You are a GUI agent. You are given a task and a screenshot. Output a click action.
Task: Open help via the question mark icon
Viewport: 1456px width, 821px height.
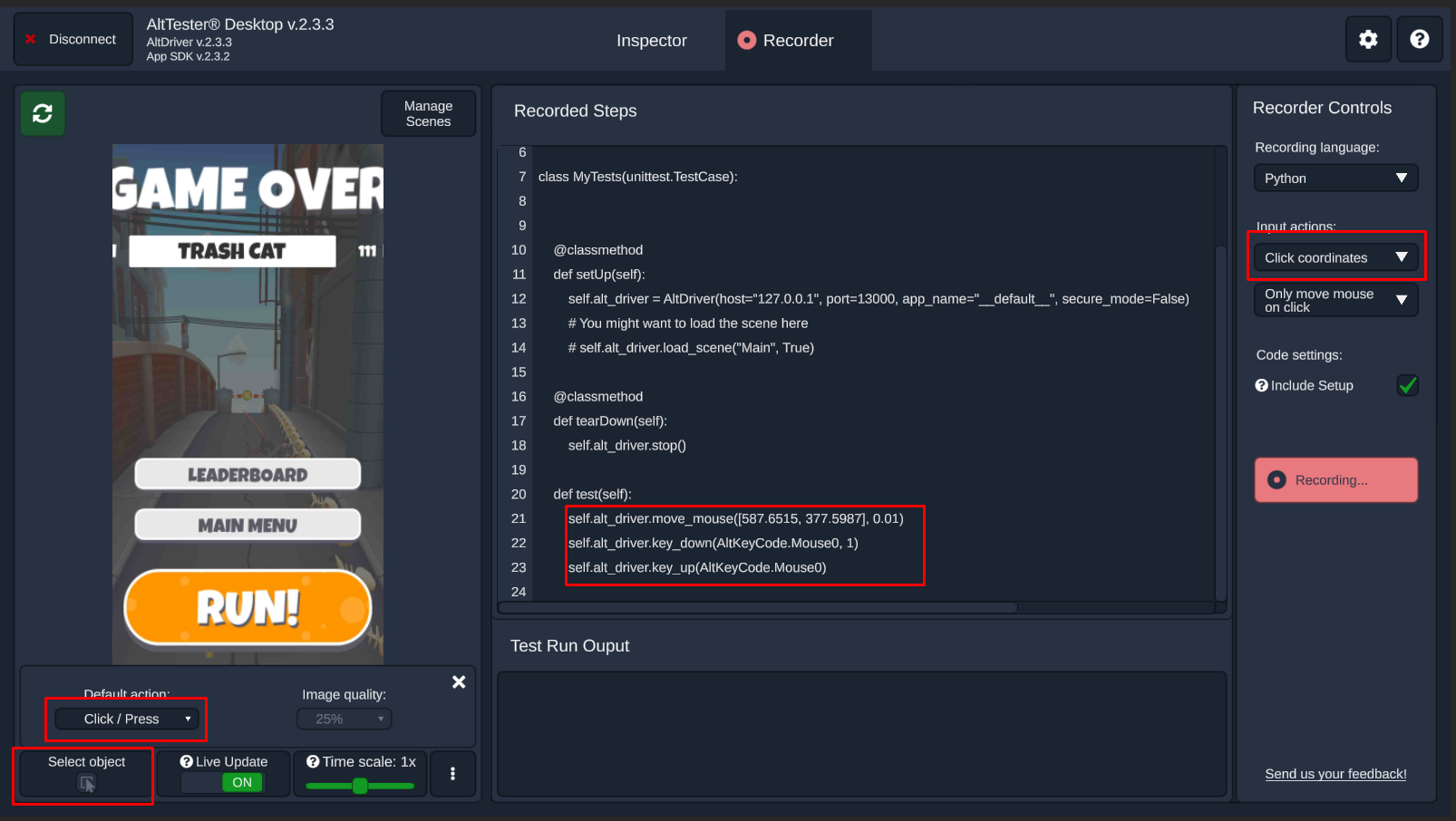[1420, 39]
